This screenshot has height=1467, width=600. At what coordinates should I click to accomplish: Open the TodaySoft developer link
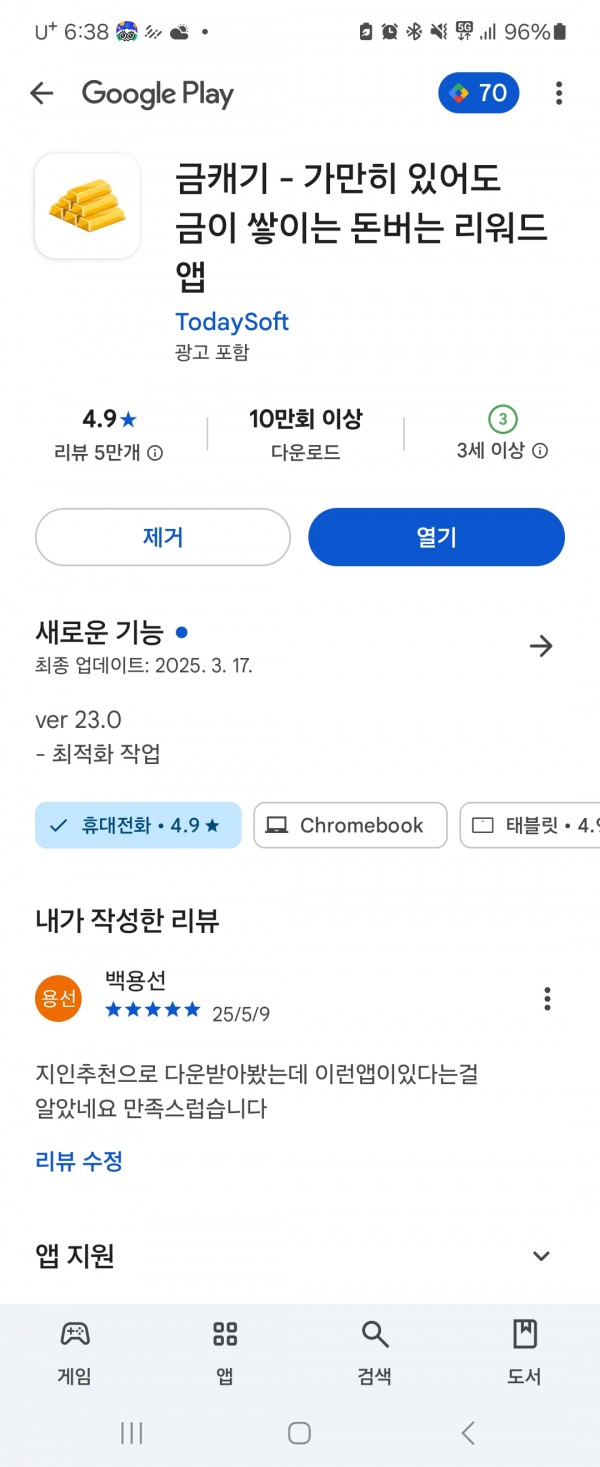pyautogui.click(x=232, y=322)
